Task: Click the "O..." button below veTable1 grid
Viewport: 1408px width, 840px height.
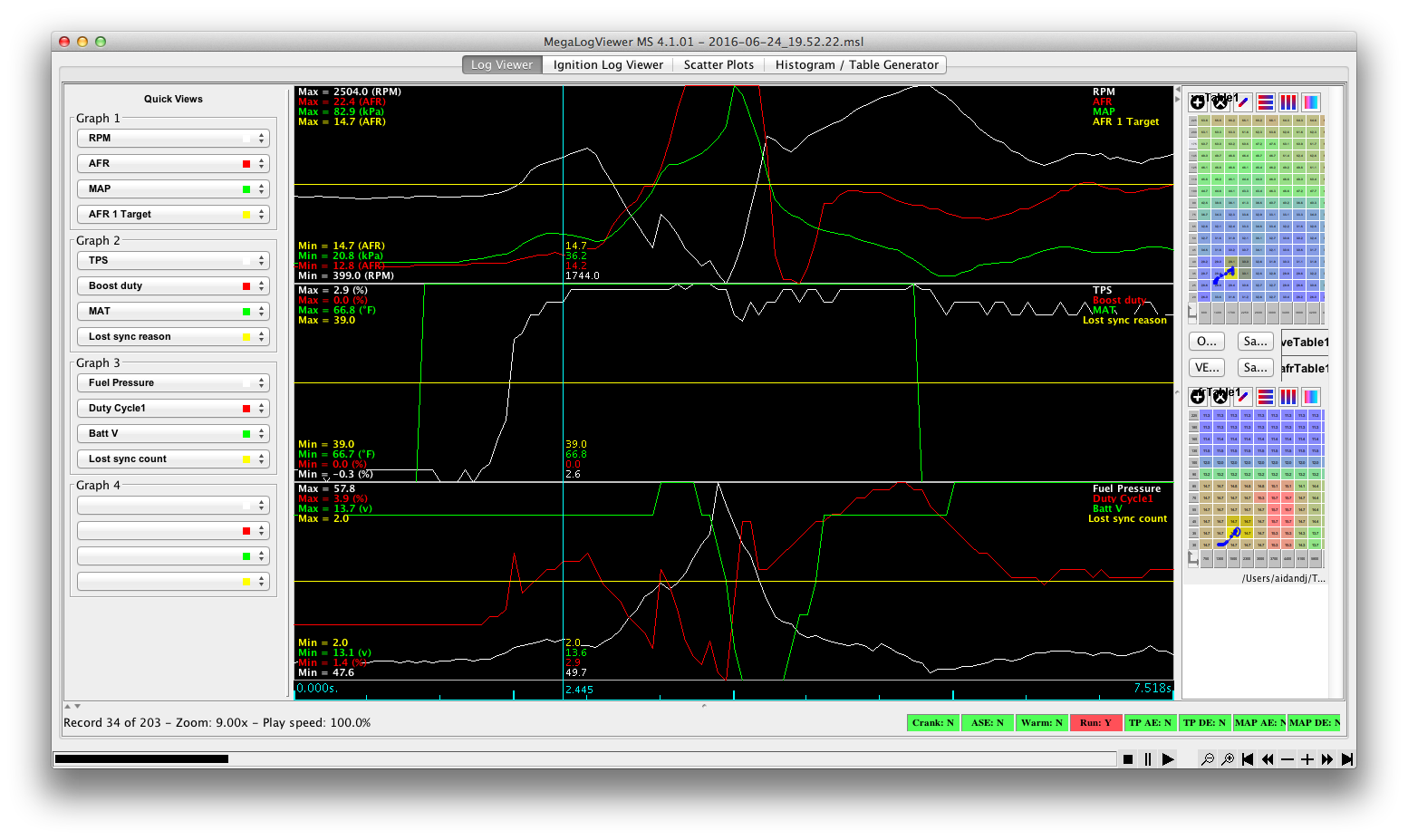Action: [1207, 342]
